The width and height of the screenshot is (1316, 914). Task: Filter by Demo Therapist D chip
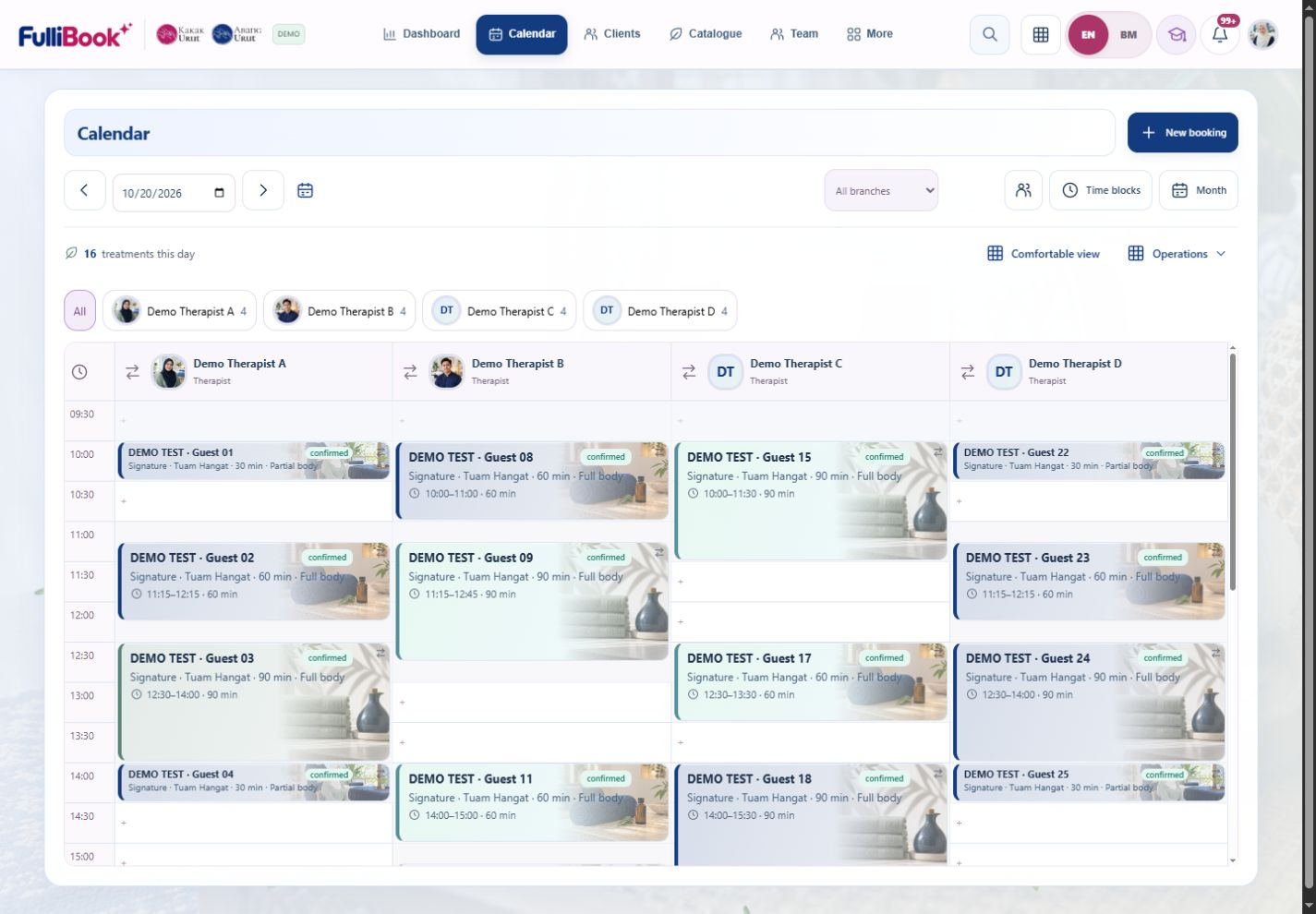pyautogui.click(x=660, y=311)
